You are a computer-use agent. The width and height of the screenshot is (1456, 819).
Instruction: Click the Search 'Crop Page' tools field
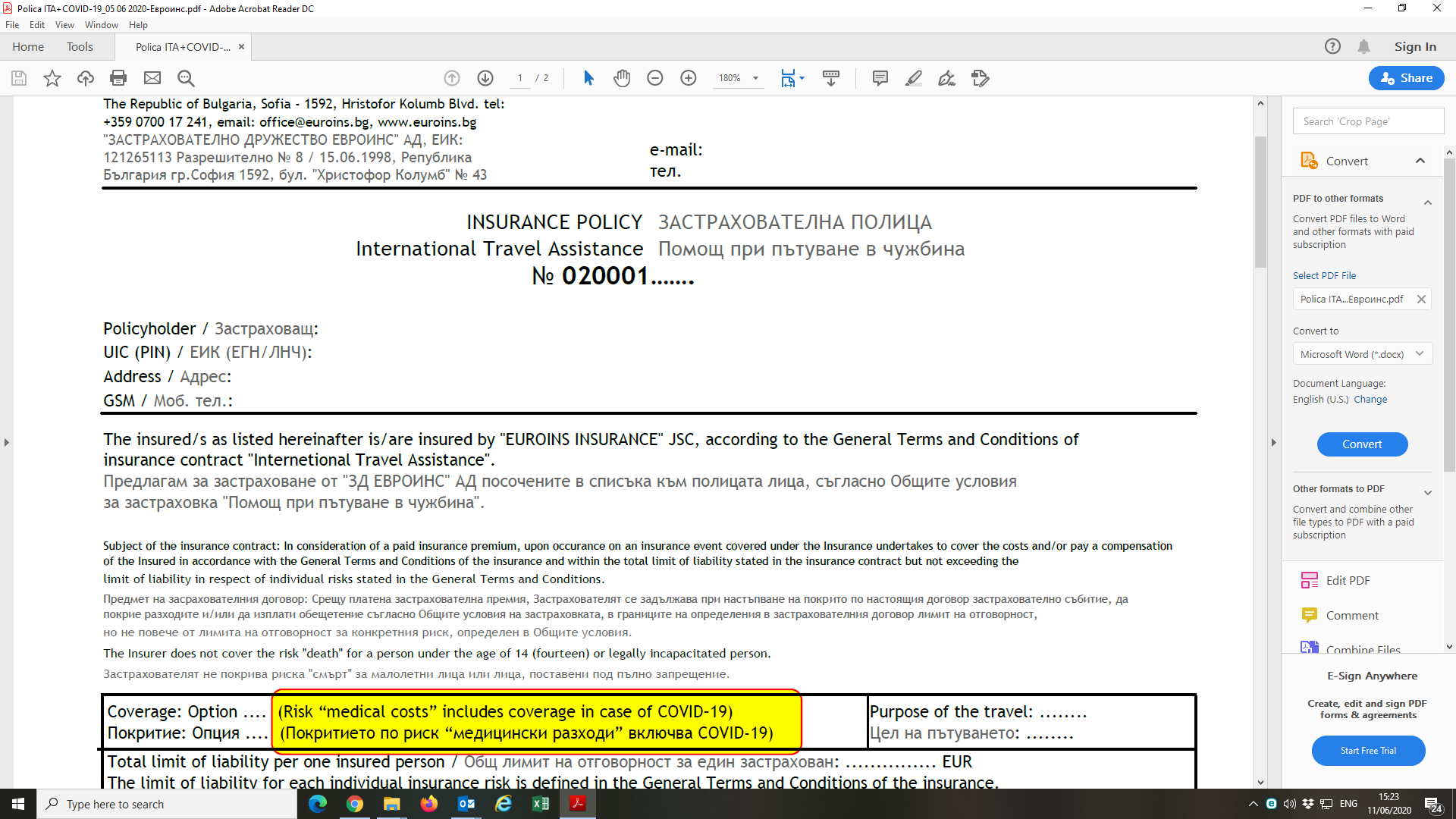point(1368,121)
